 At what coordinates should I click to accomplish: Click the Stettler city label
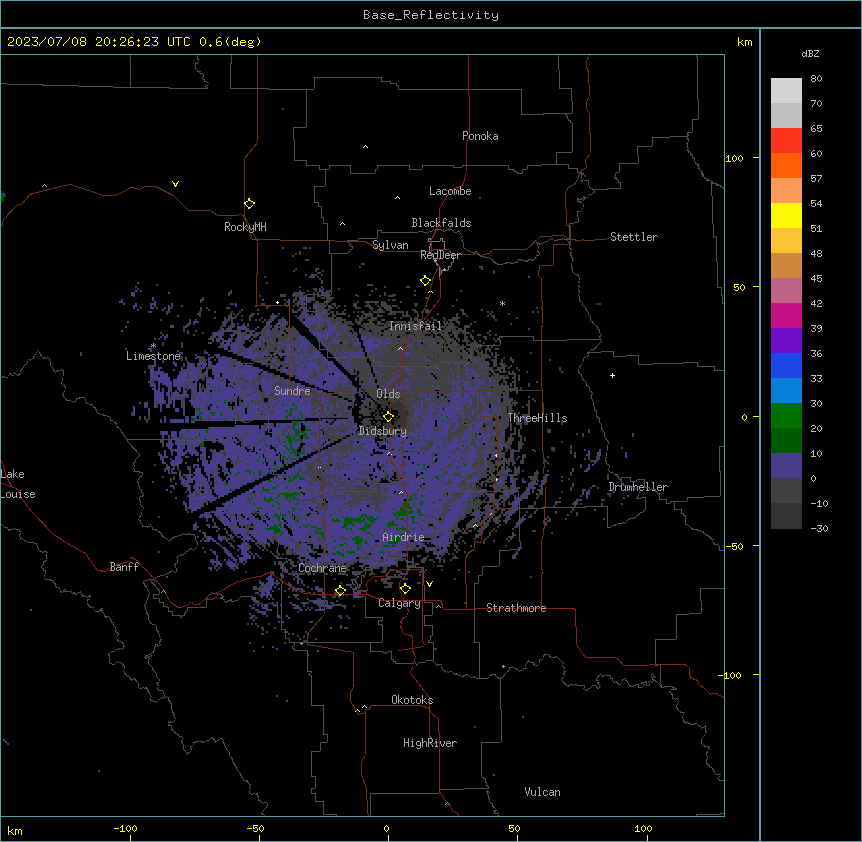[x=634, y=237]
